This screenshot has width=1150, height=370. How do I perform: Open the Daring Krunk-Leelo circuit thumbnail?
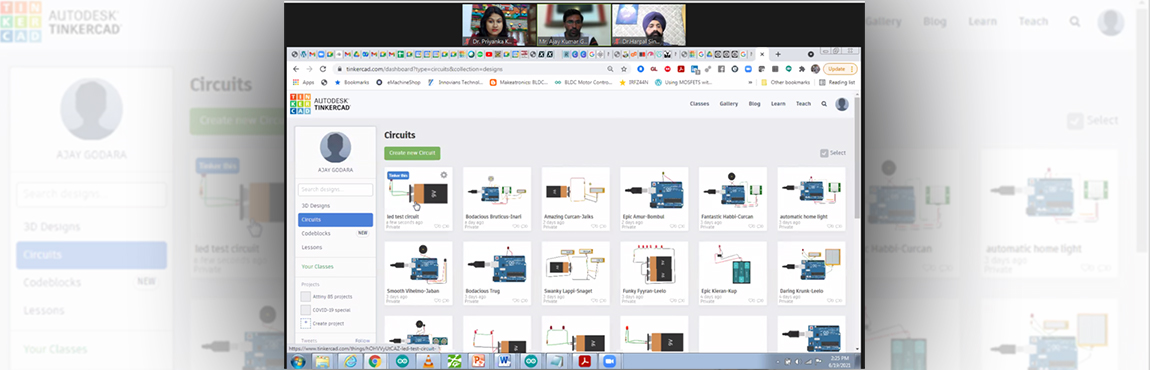[811, 264]
